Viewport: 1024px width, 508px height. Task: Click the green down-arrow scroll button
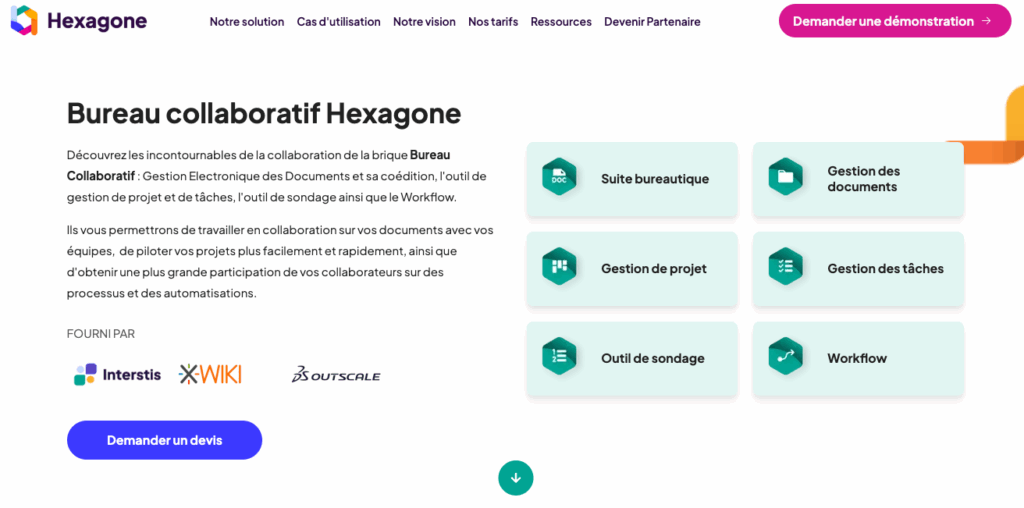(516, 478)
